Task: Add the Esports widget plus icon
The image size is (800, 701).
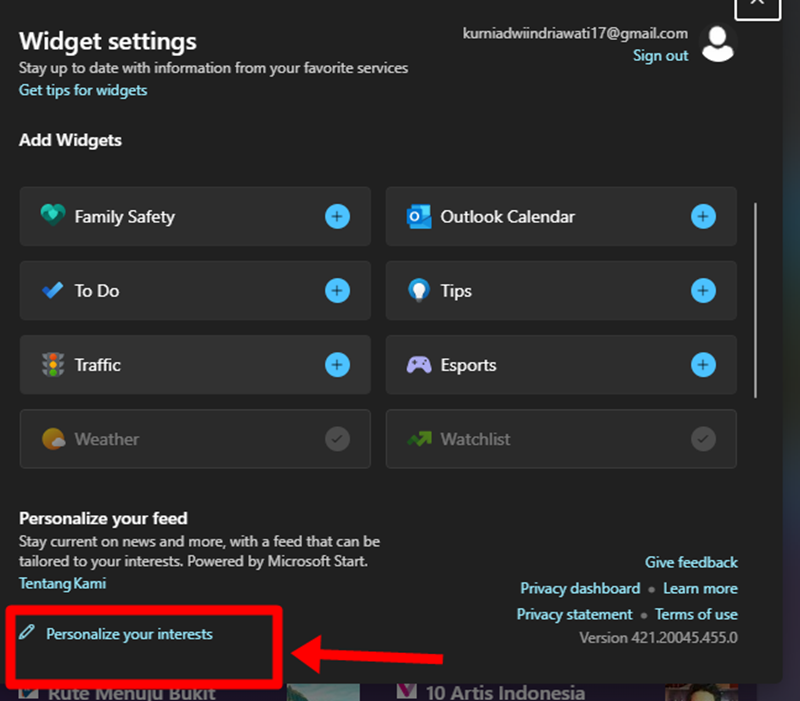Action: coord(703,365)
